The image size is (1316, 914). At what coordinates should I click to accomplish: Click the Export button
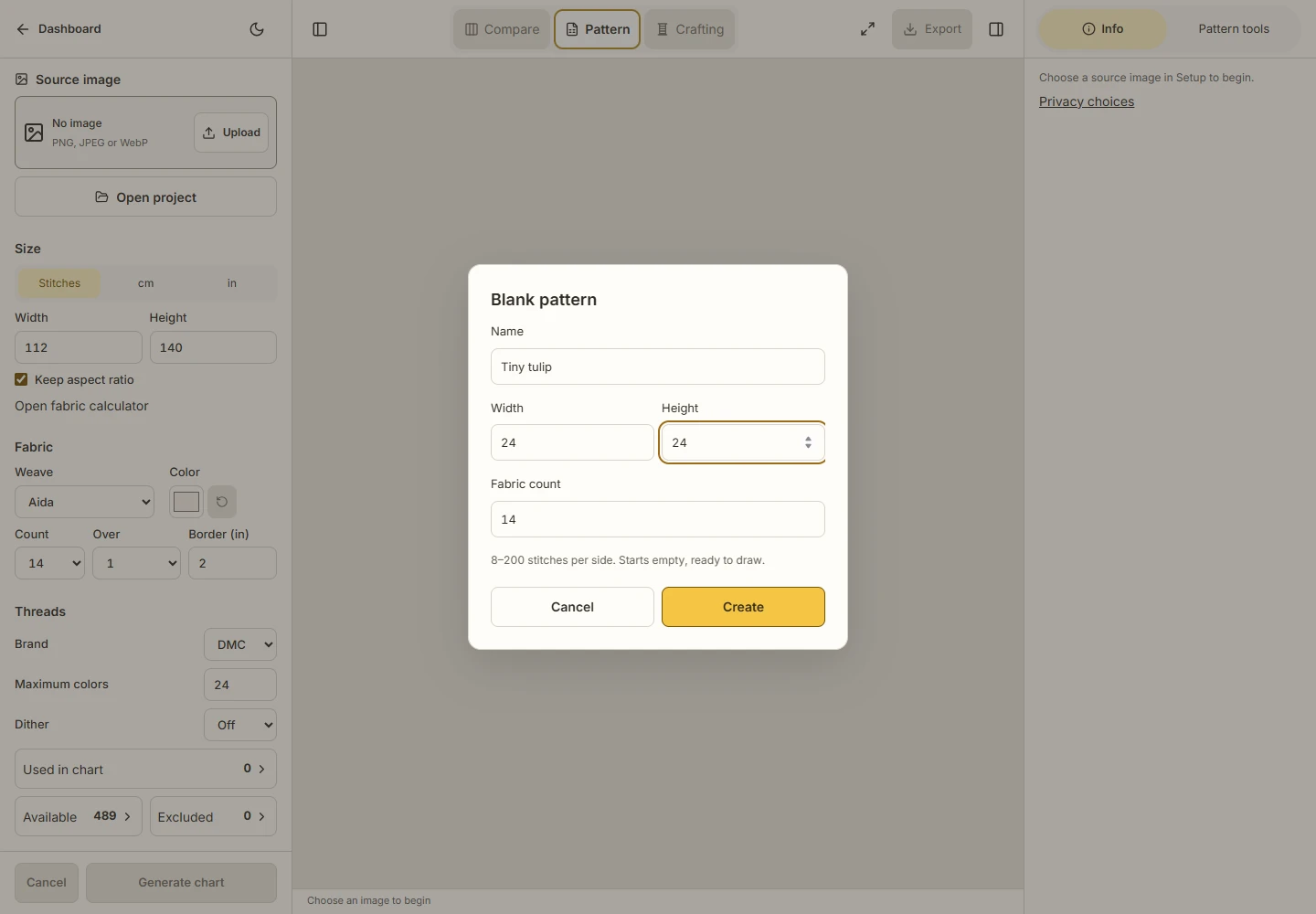[932, 29]
